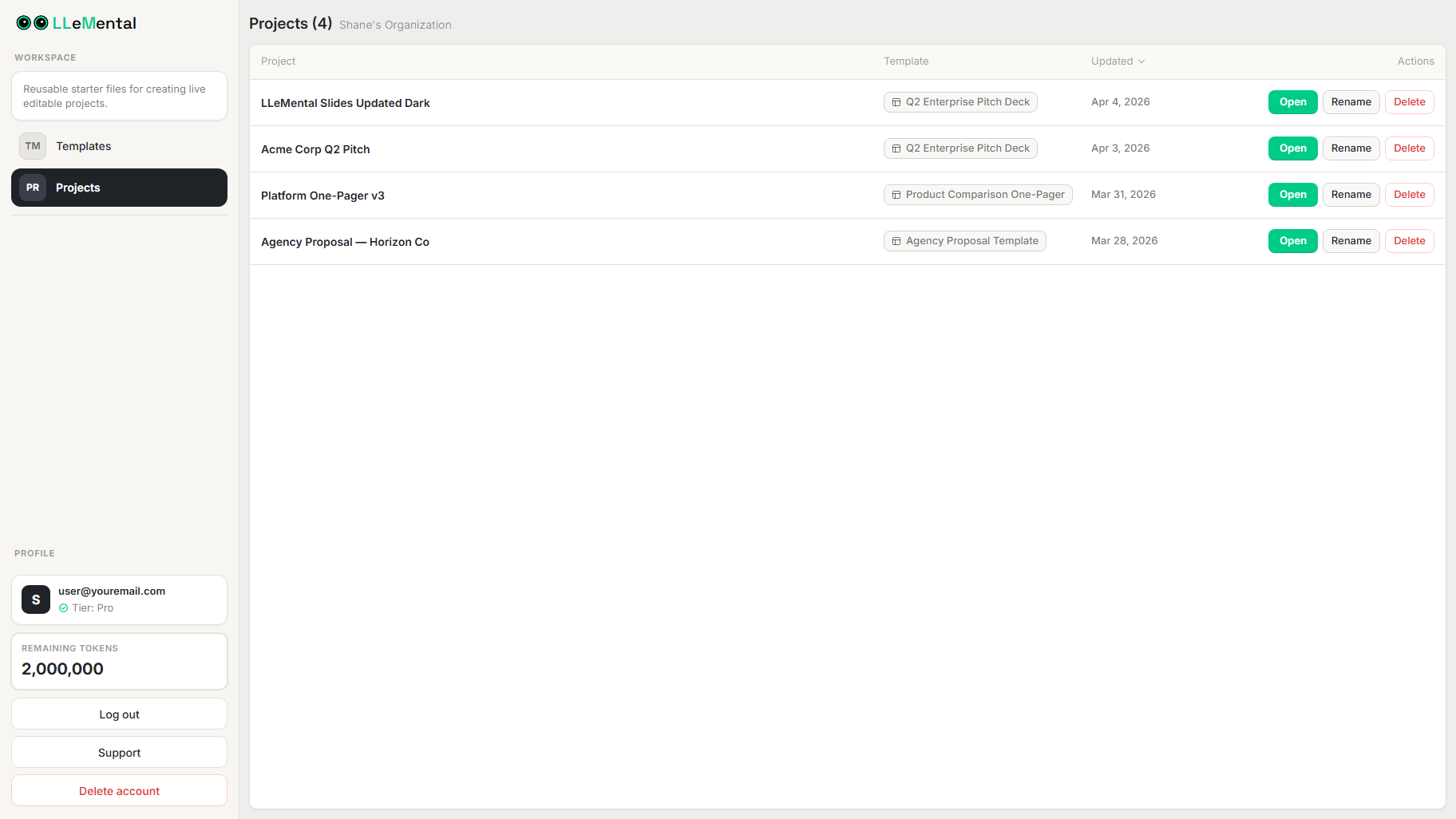
Task: Delete the Platform One-Pager v3 project
Action: coord(1409,194)
